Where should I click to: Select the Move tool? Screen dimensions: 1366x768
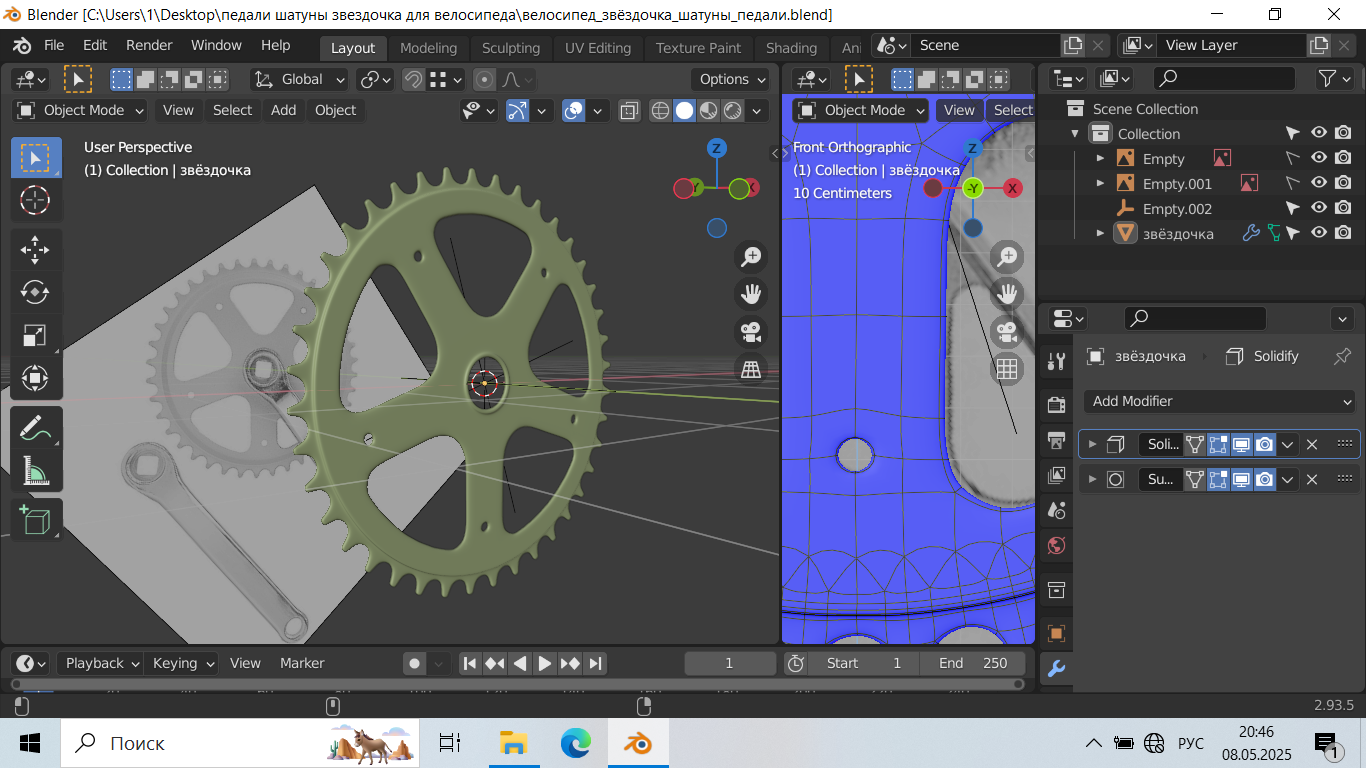(36, 249)
